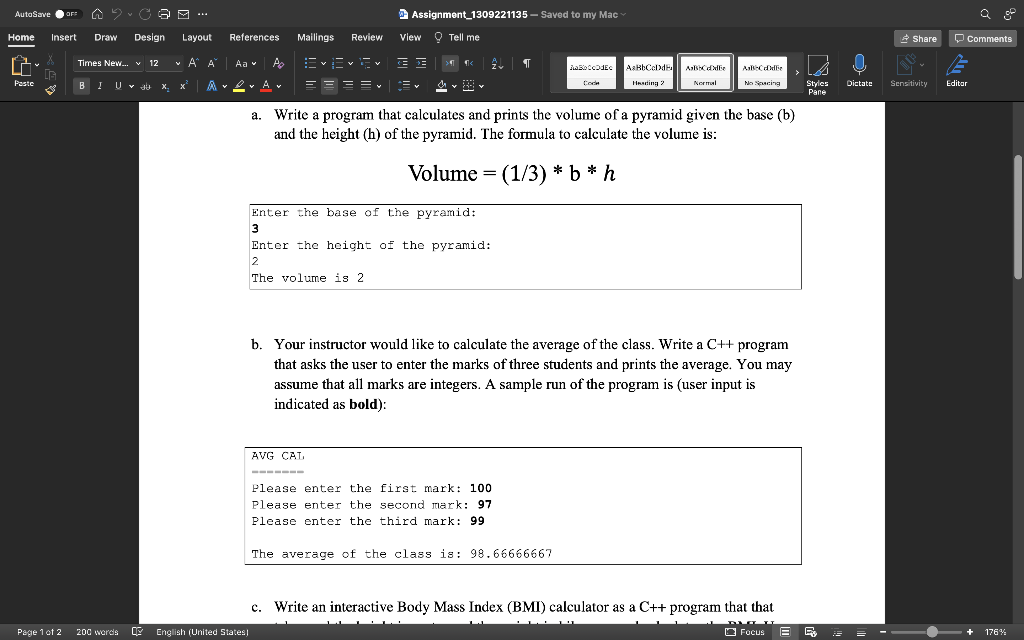The image size is (1024, 640).
Task: Clear all formatting with the eraser A
Action: tap(278, 63)
